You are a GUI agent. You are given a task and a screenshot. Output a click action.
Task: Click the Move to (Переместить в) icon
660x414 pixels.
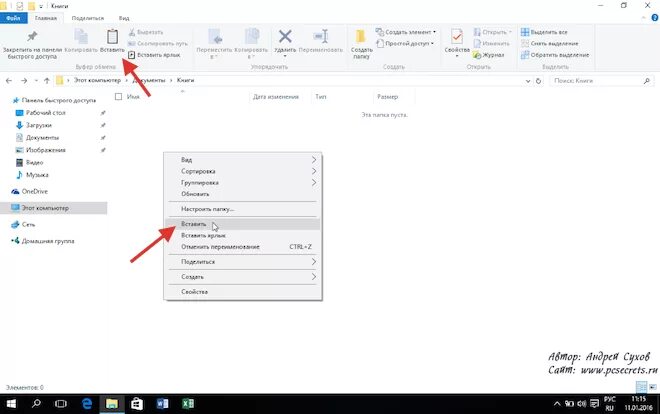(216, 37)
